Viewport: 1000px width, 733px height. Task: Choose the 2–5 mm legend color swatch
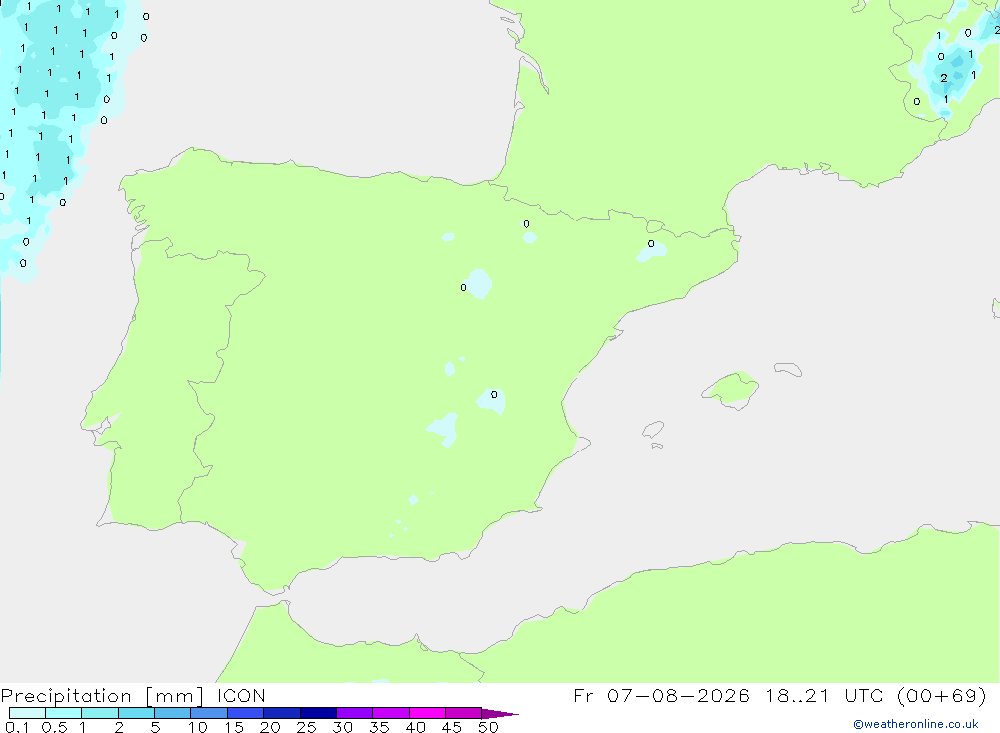pos(136,713)
